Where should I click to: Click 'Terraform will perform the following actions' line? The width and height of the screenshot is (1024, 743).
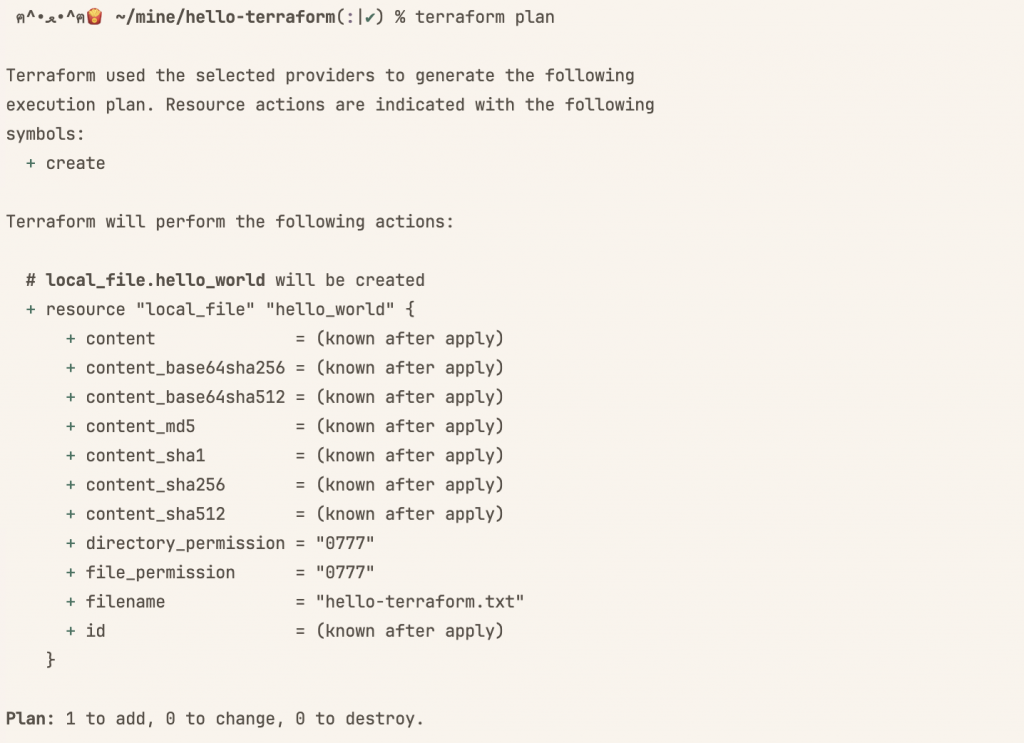(x=230, y=222)
